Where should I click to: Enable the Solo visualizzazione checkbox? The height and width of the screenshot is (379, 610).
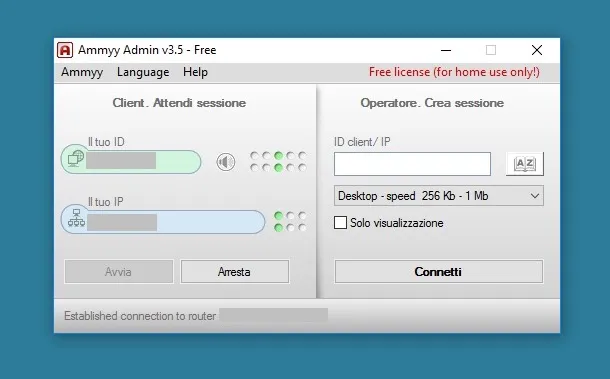point(340,223)
